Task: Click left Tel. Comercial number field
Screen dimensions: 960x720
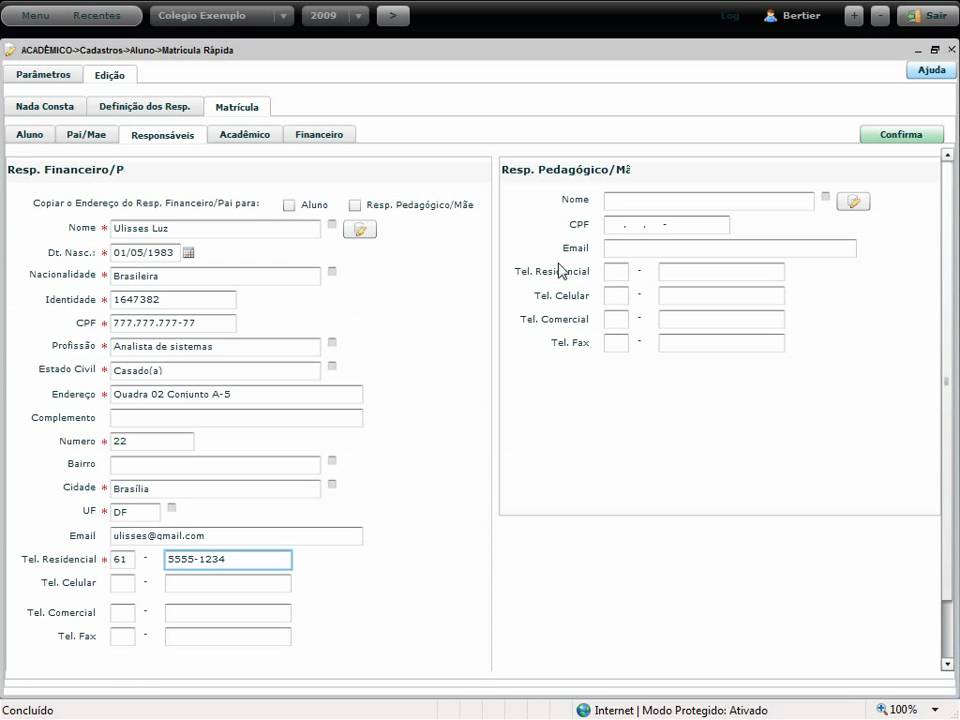Action: tap(228, 613)
